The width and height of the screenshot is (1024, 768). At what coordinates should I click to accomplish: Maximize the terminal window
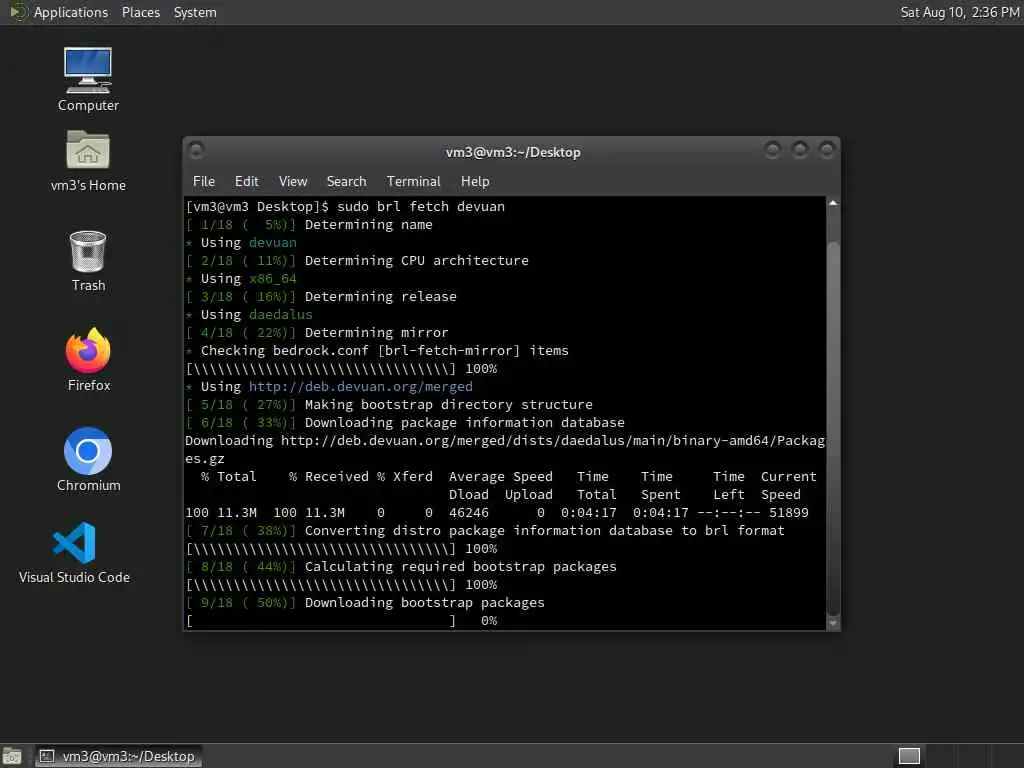[800, 151]
